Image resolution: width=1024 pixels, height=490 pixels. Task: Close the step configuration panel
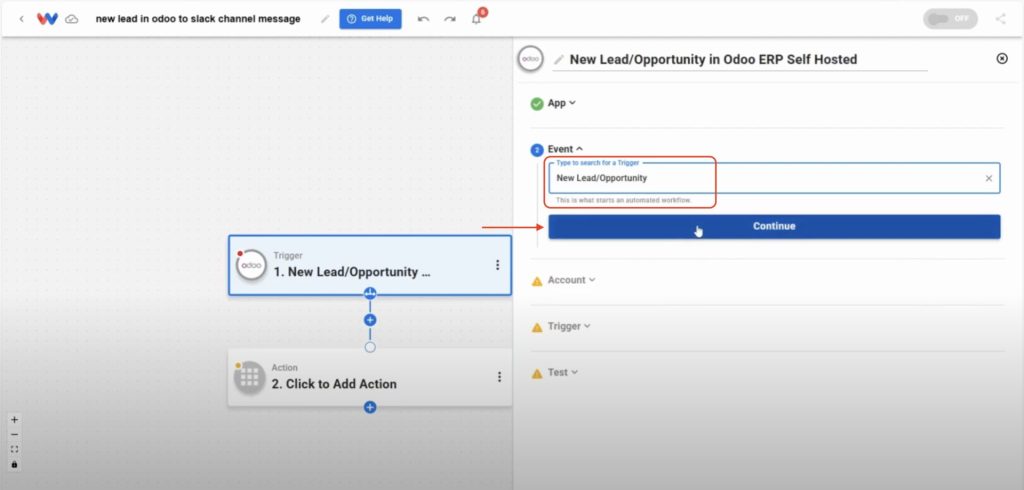pos(1002,59)
